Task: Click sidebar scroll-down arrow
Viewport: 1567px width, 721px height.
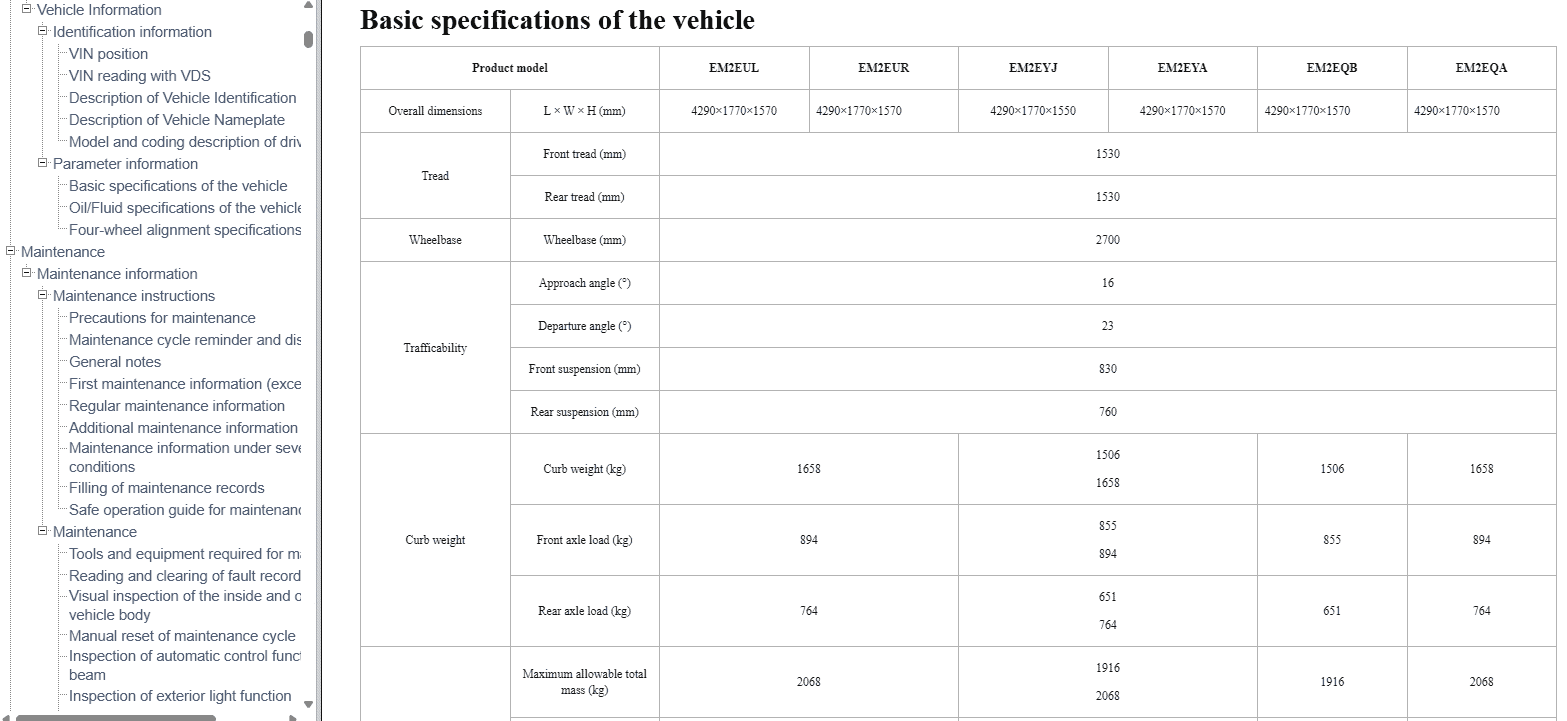Action: coord(308,704)
